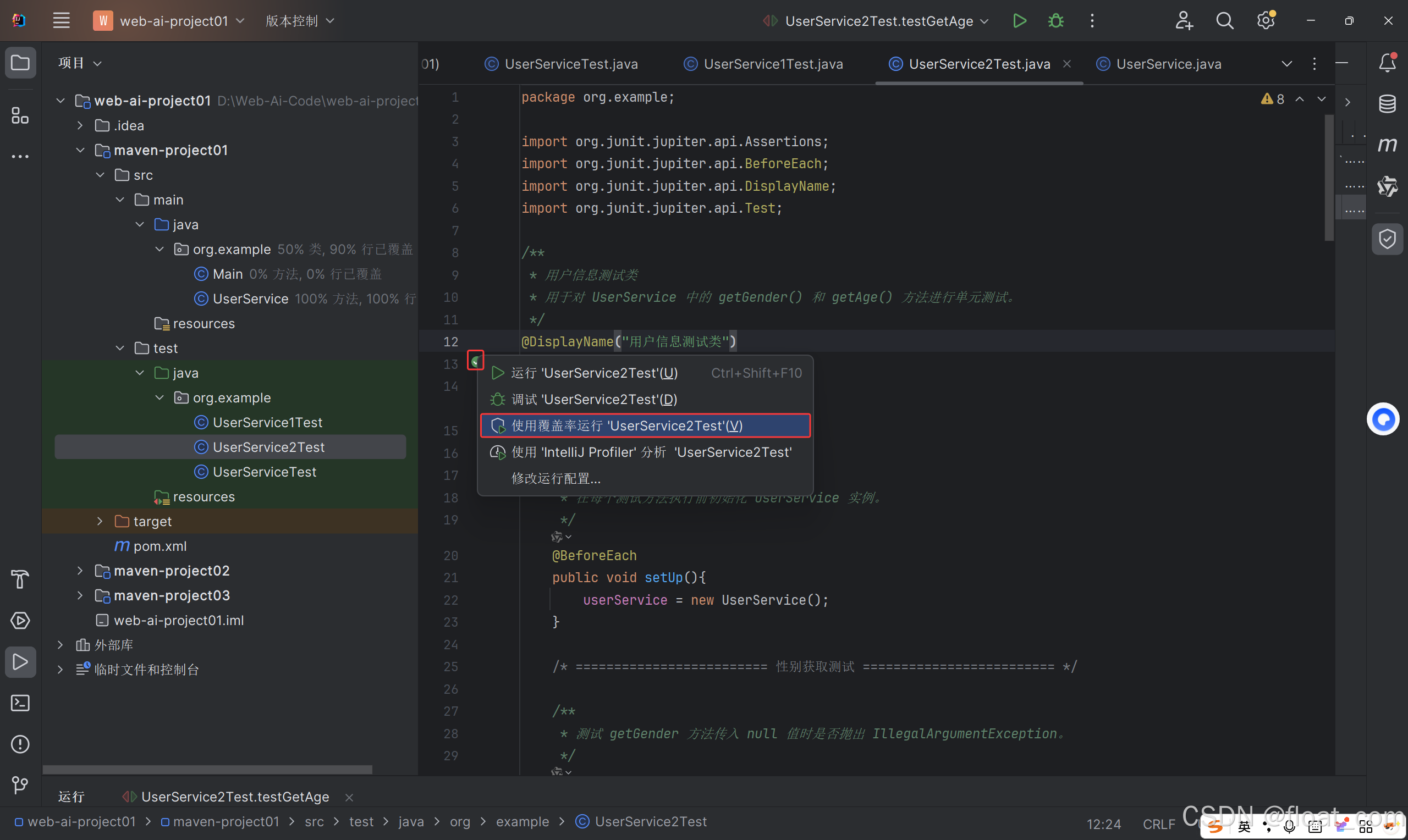Screen dimensions: 1408x840
Task: Open the Terminal tool window
Action: tap(20, 703)
